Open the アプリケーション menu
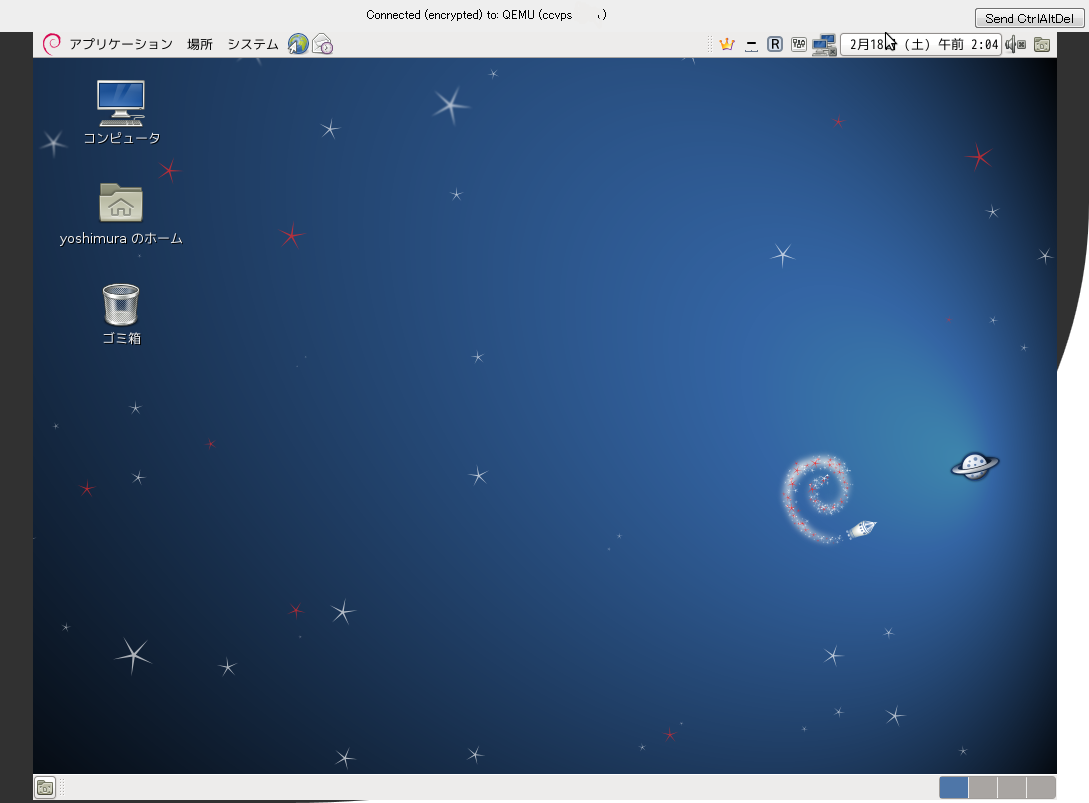This screenshot has height=803, width=1089. 121,44
